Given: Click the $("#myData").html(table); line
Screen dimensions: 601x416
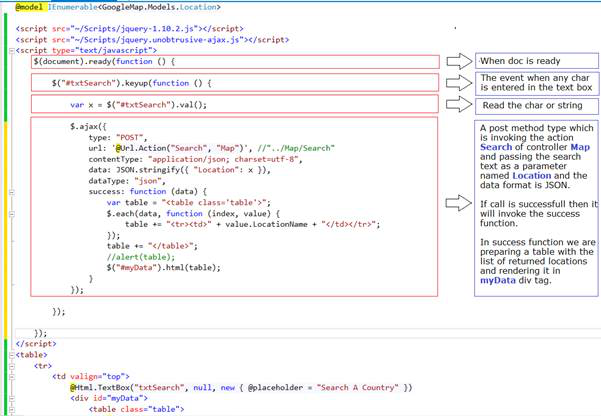Looking at the screenshot, I should [164, 268].
